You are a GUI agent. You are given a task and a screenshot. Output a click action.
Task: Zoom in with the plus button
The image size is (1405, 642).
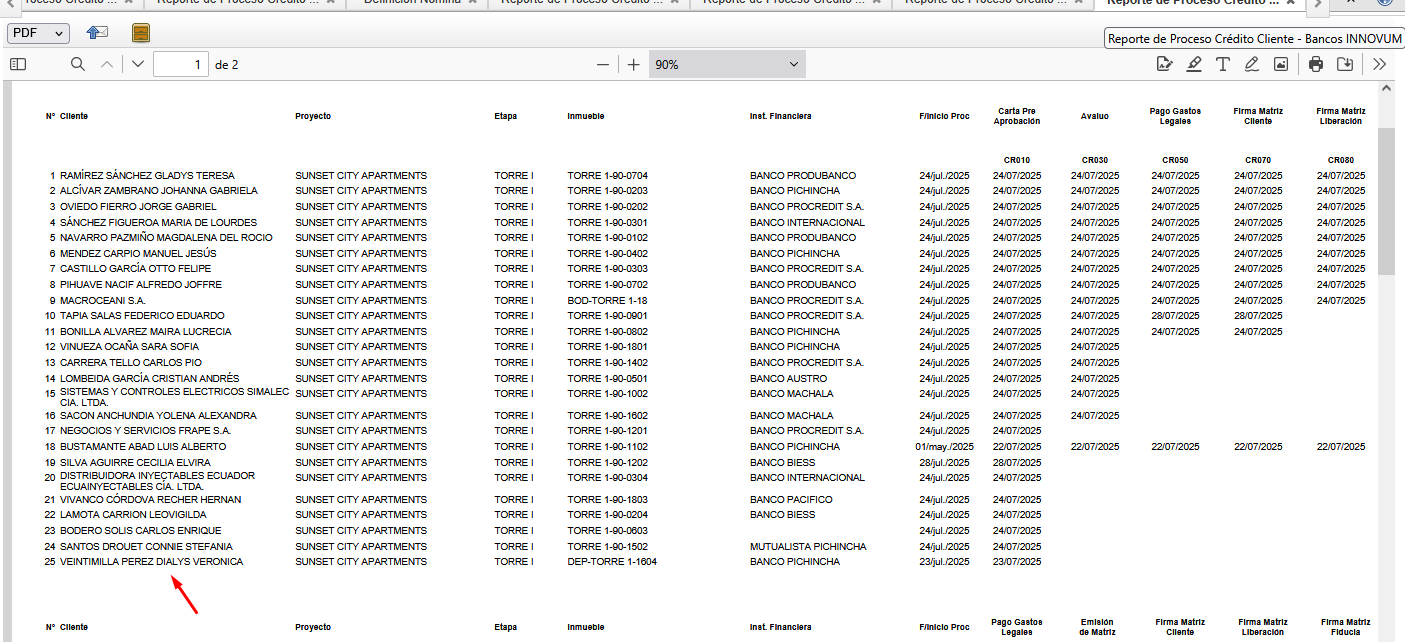pos(633,64)
